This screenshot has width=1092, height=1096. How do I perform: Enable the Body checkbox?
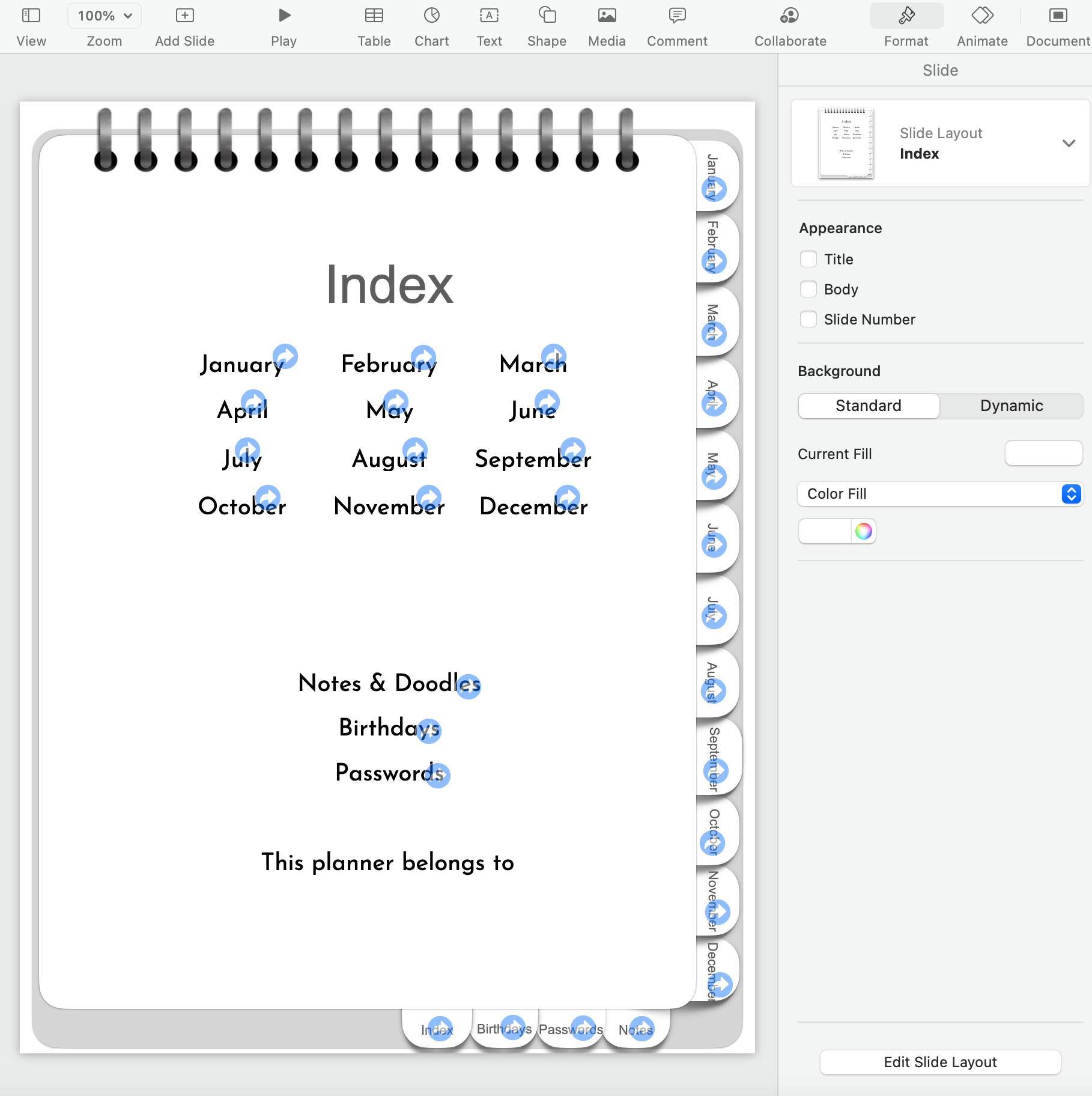[x=808, y=290]
